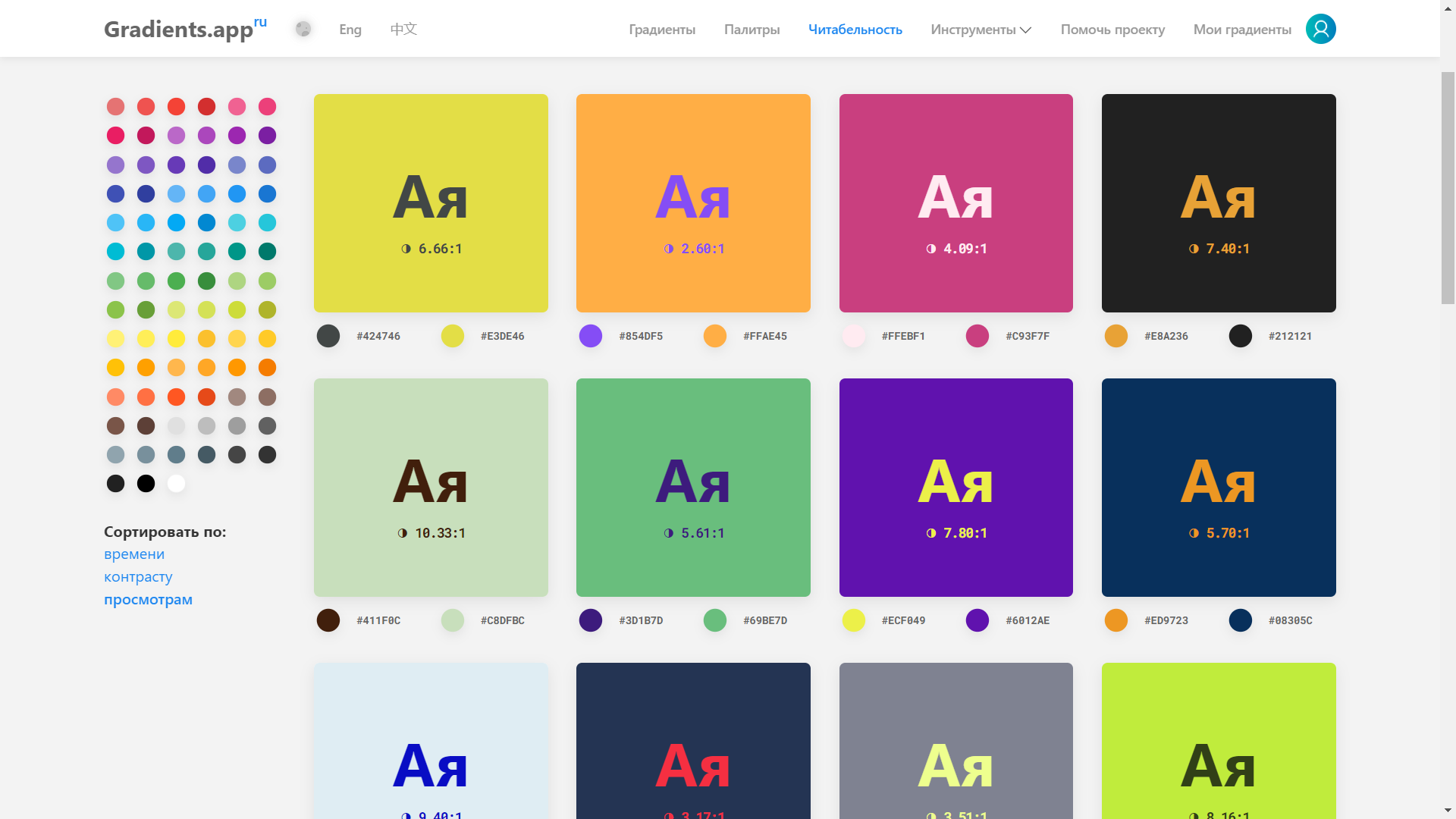Open the Градиенты menu item
Image resolution: width=1456 pixels, height=819 pixels.
[662, 30]
